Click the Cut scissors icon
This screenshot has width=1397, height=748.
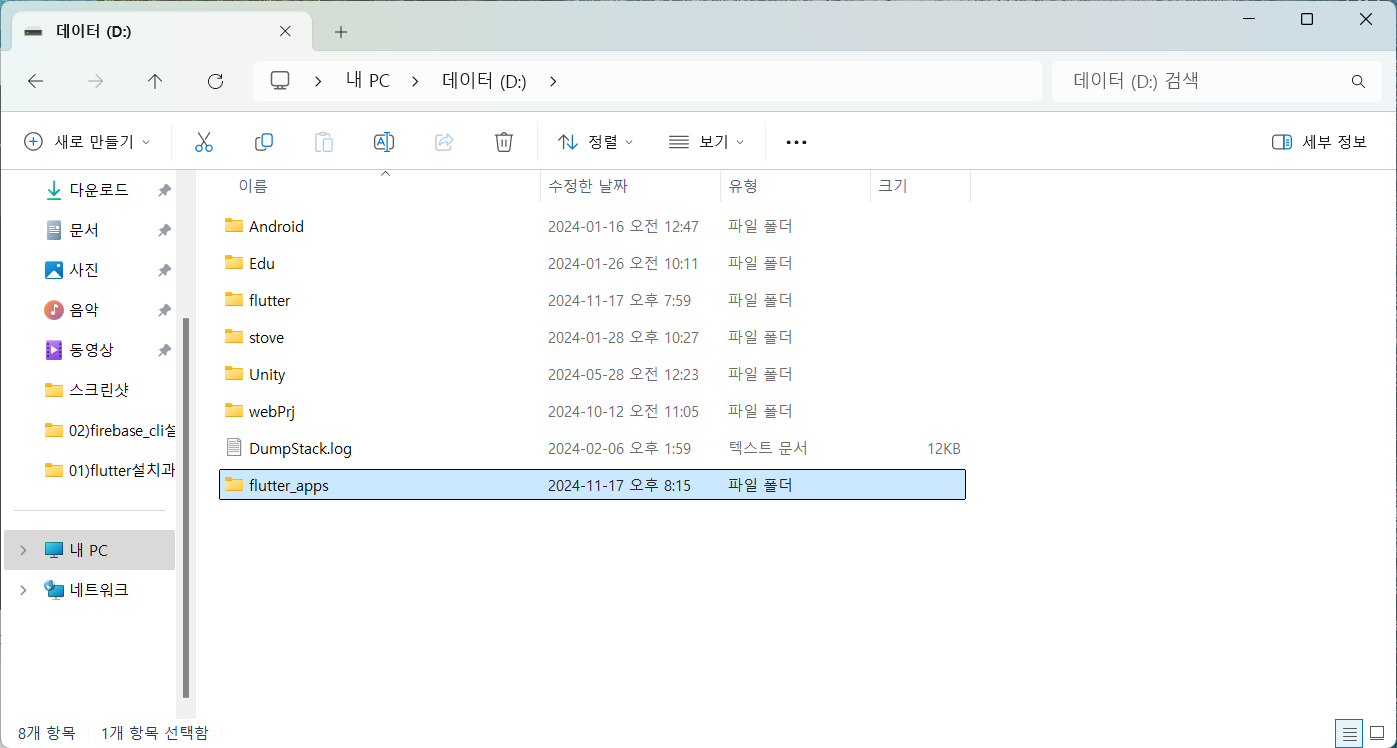204,142
